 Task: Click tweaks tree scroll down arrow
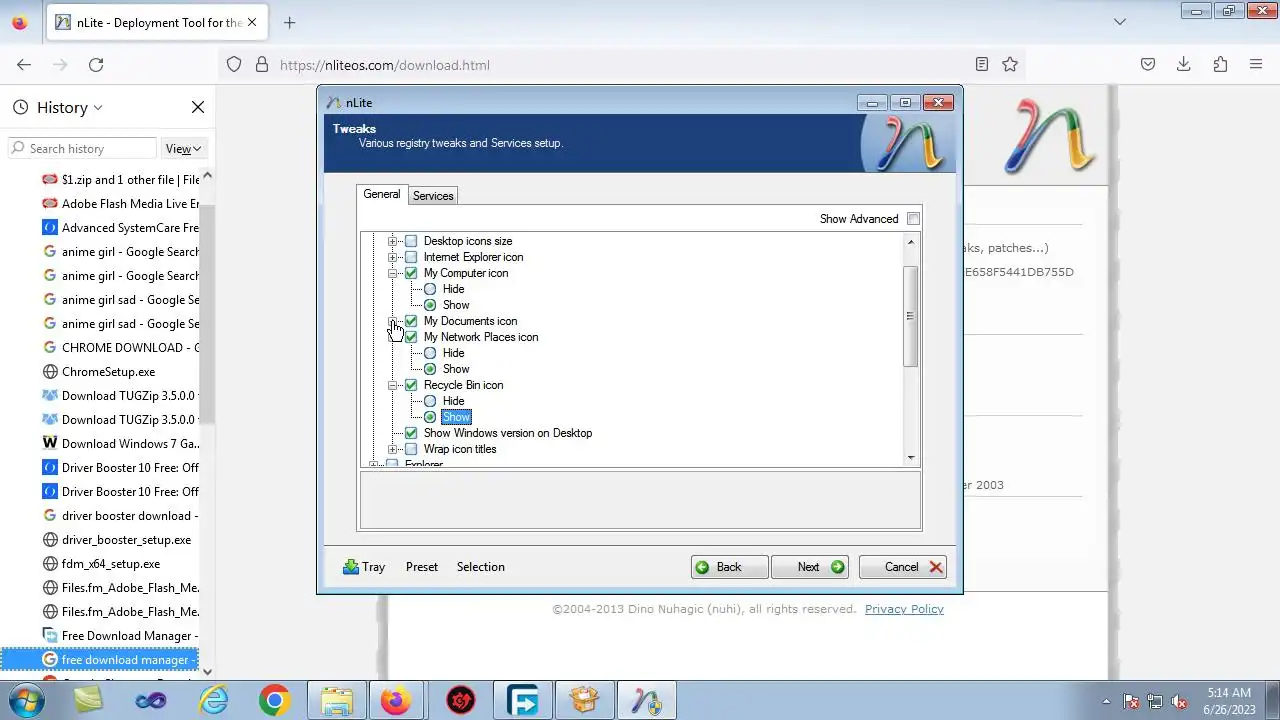point(910,458)
